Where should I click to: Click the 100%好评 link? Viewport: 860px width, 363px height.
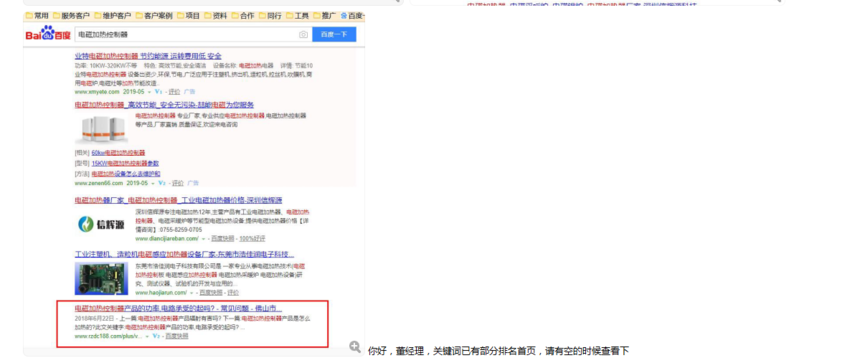(252, 239)
